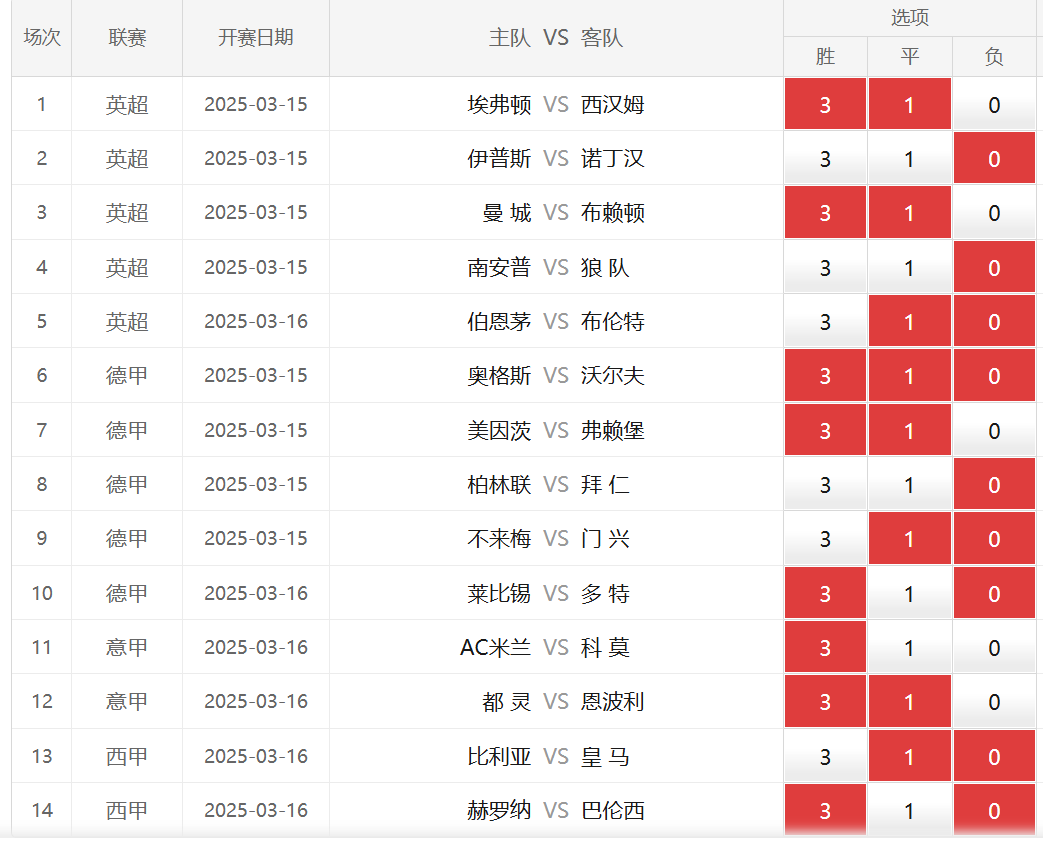Deselect win option 3 for 埃弗顿 VS 西汉姆
Viewport: 1043px width, 843px height.
click(x=825, y=104)
